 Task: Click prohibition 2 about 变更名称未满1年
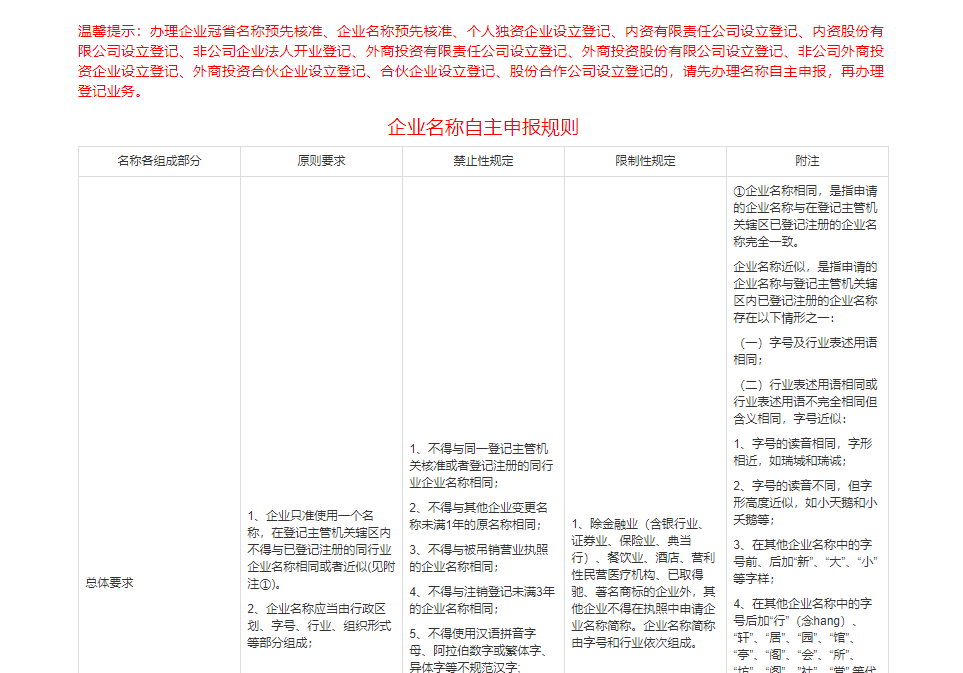[x=482, y=515]
